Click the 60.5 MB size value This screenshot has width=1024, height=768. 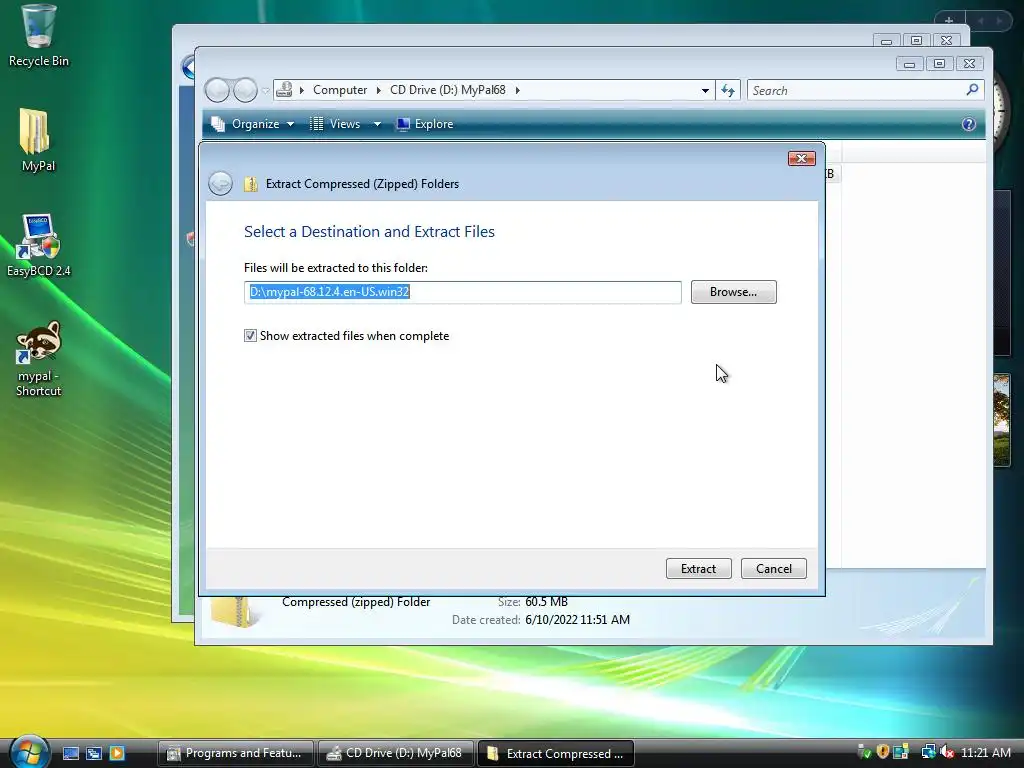546,602
